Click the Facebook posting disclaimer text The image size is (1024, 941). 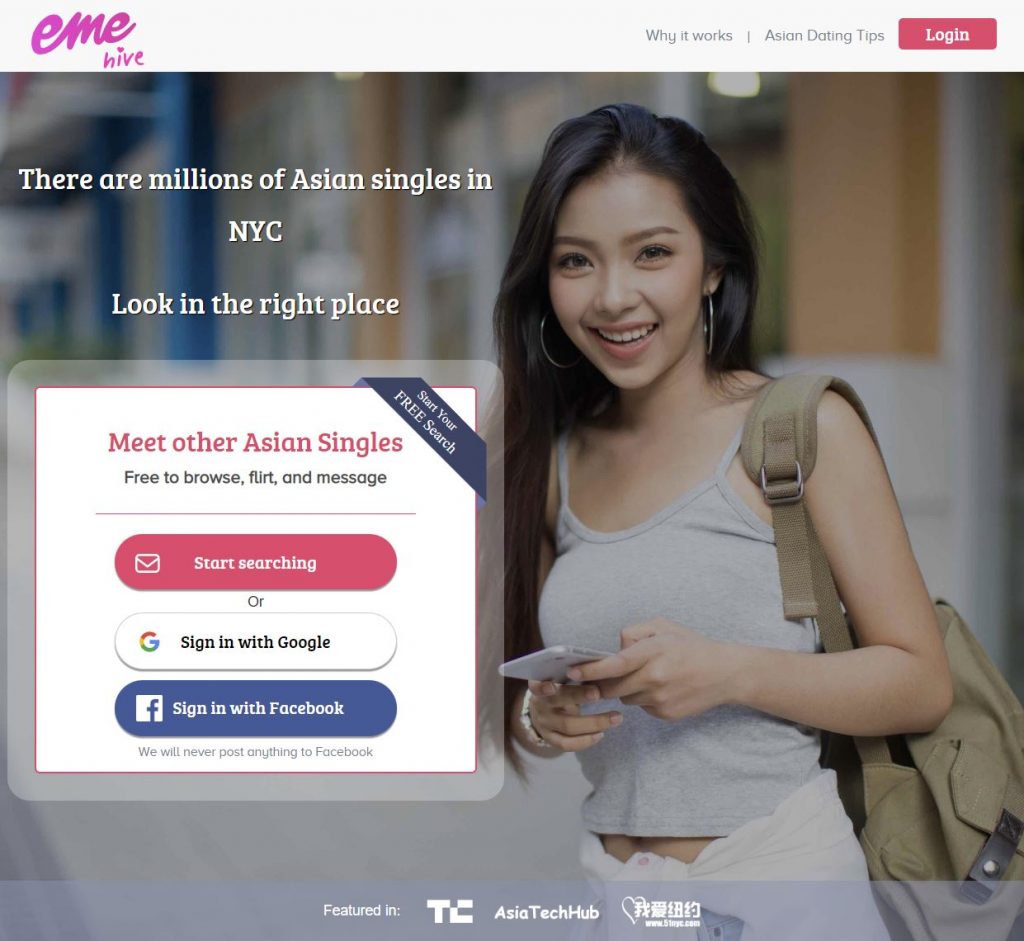click(255, 752)
